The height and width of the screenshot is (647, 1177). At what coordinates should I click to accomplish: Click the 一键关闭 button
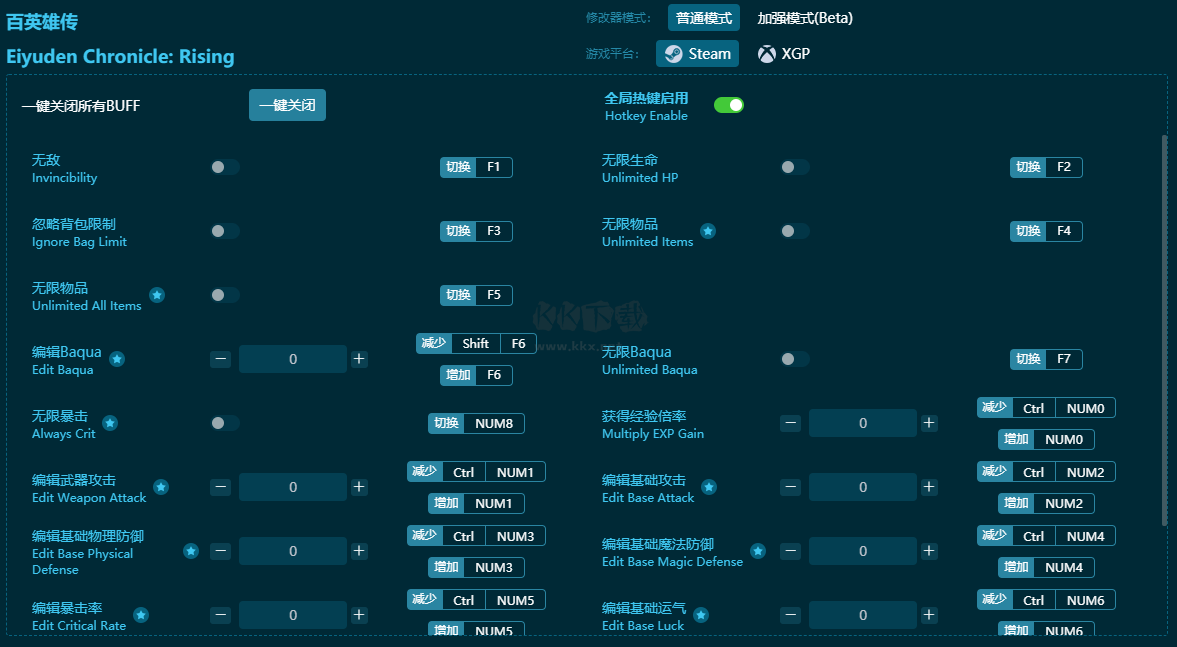(x=287, y=105)
